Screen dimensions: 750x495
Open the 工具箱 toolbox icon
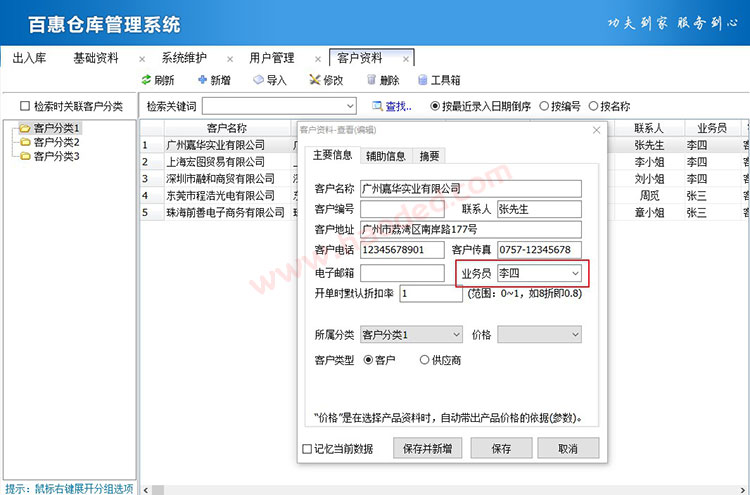(x=422, y=80)
